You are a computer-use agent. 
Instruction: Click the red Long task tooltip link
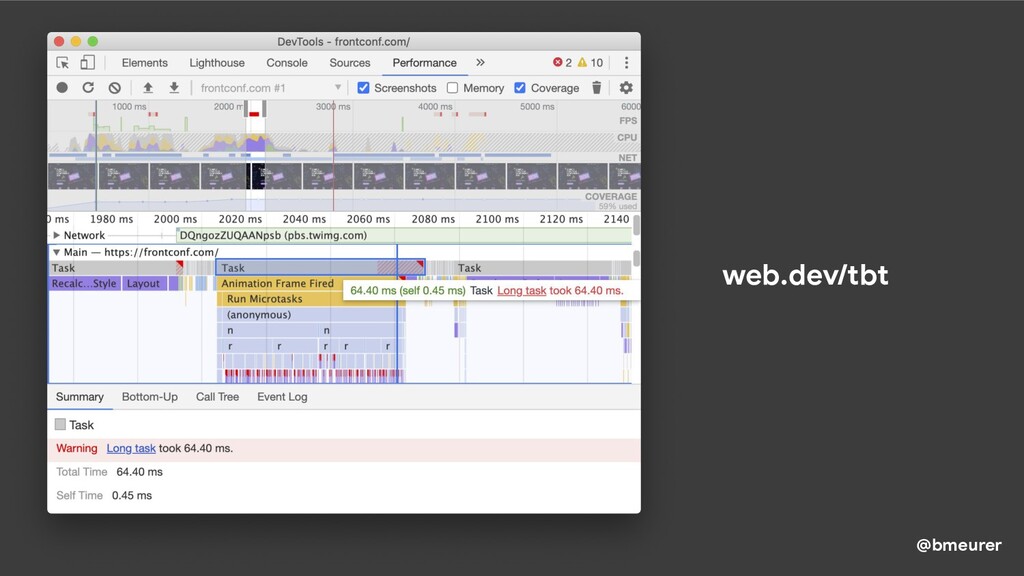point(521,291)
